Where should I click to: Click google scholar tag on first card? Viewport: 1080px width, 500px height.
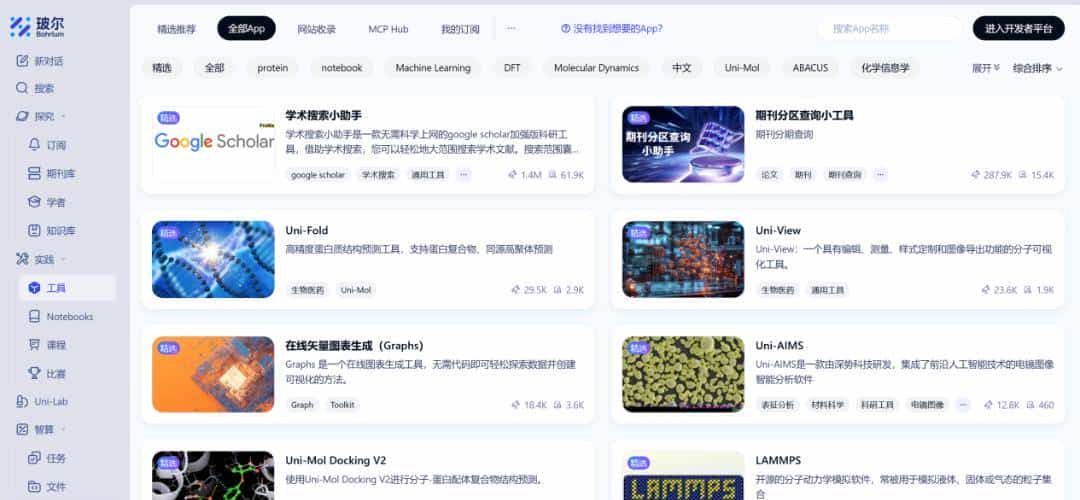(318, 175)
